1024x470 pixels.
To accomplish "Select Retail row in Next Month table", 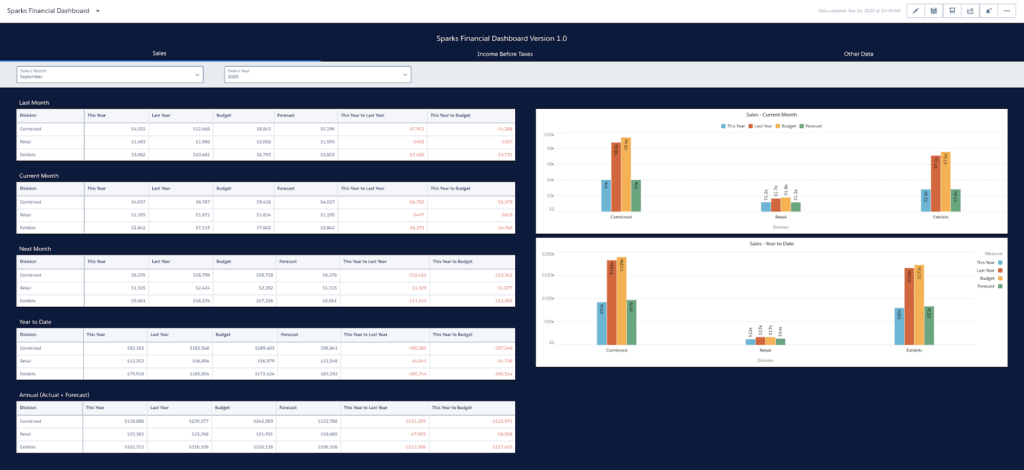I will pyautogui.click(x=266, y=288).
